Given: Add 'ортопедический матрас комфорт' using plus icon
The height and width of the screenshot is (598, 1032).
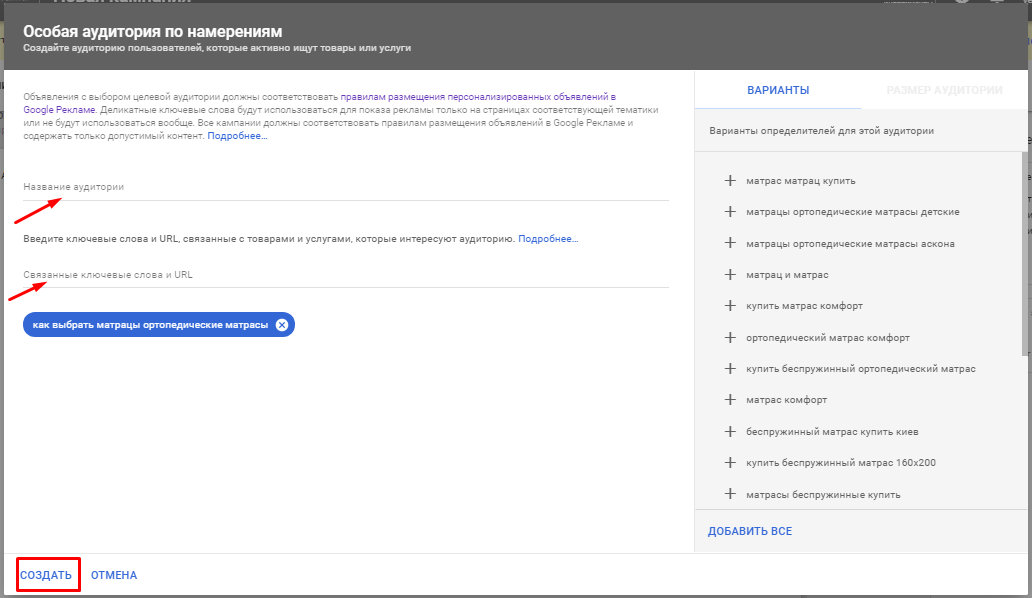Looking at the screenshot, I should click(729, 338).
